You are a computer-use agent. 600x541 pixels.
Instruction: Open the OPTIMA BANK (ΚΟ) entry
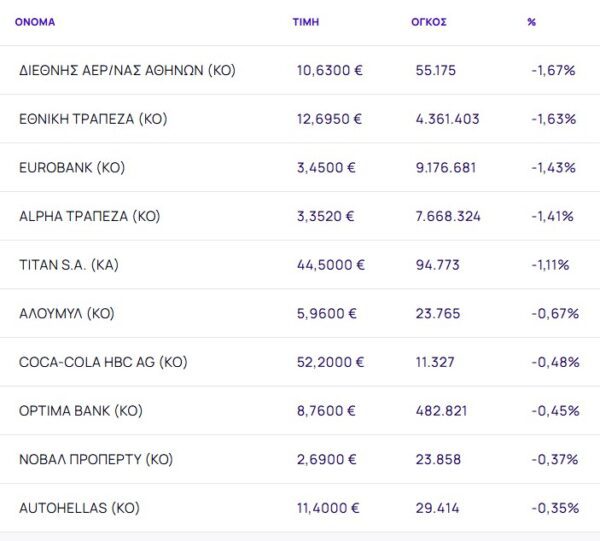pos(79,410)
